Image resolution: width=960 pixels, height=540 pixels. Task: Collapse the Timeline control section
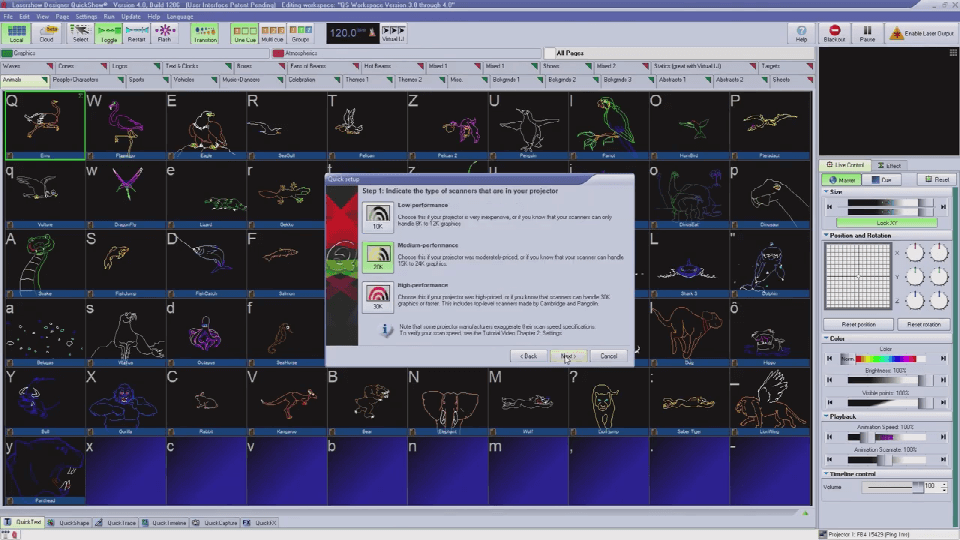point(826,474)
